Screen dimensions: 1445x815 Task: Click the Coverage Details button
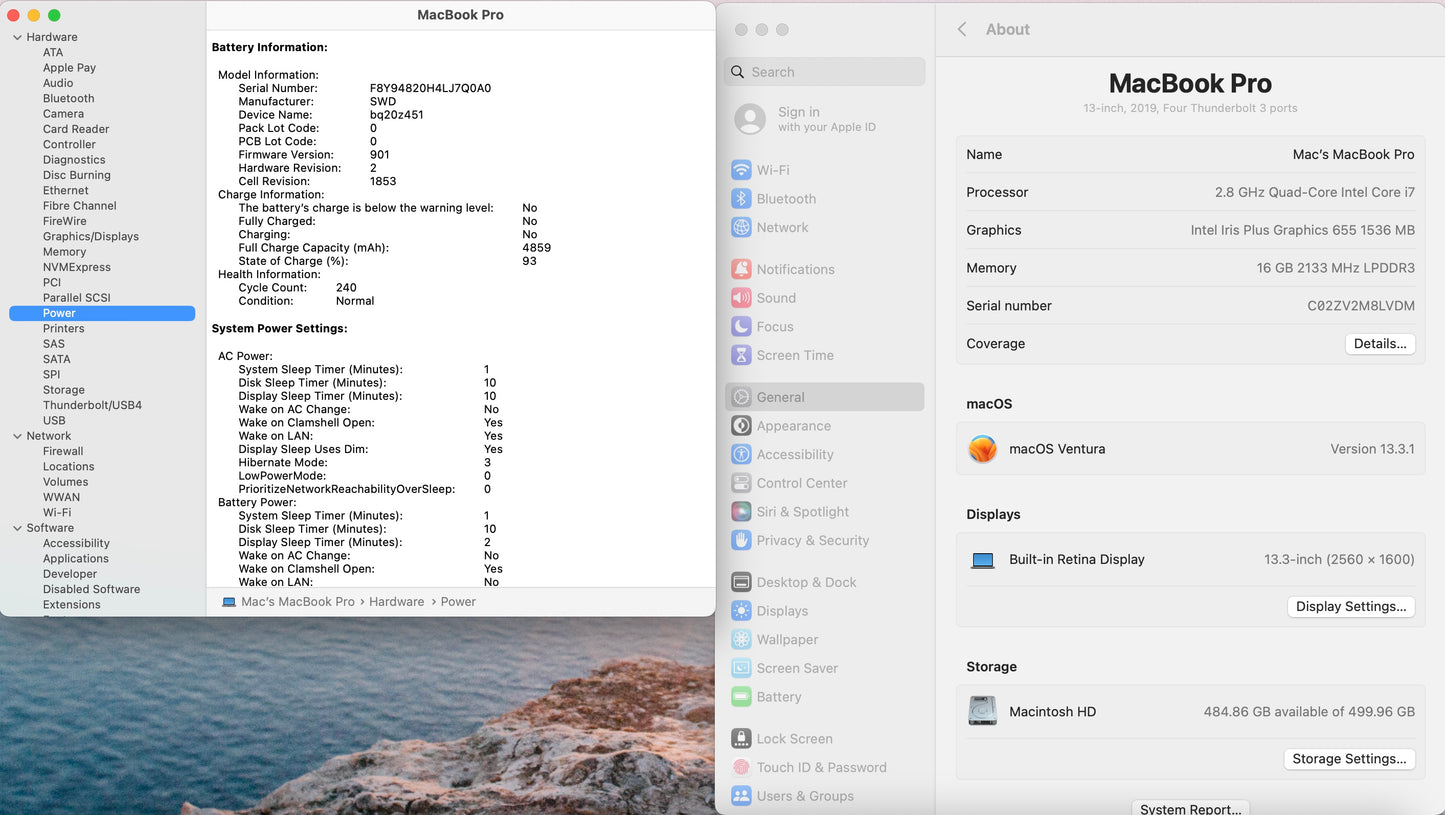[x=1379, y=344]
